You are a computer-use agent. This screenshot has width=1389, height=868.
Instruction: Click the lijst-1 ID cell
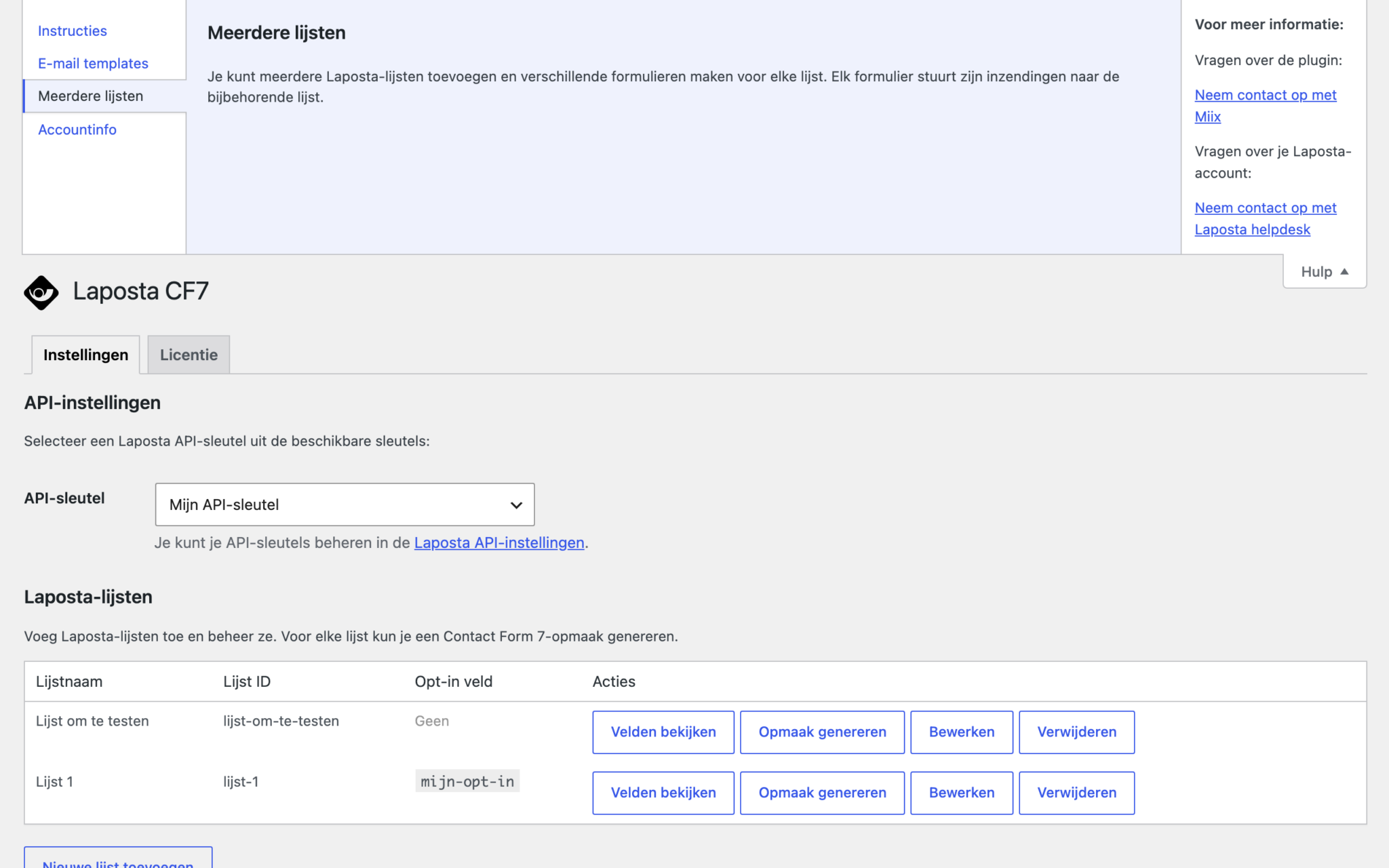pos(241,782)
